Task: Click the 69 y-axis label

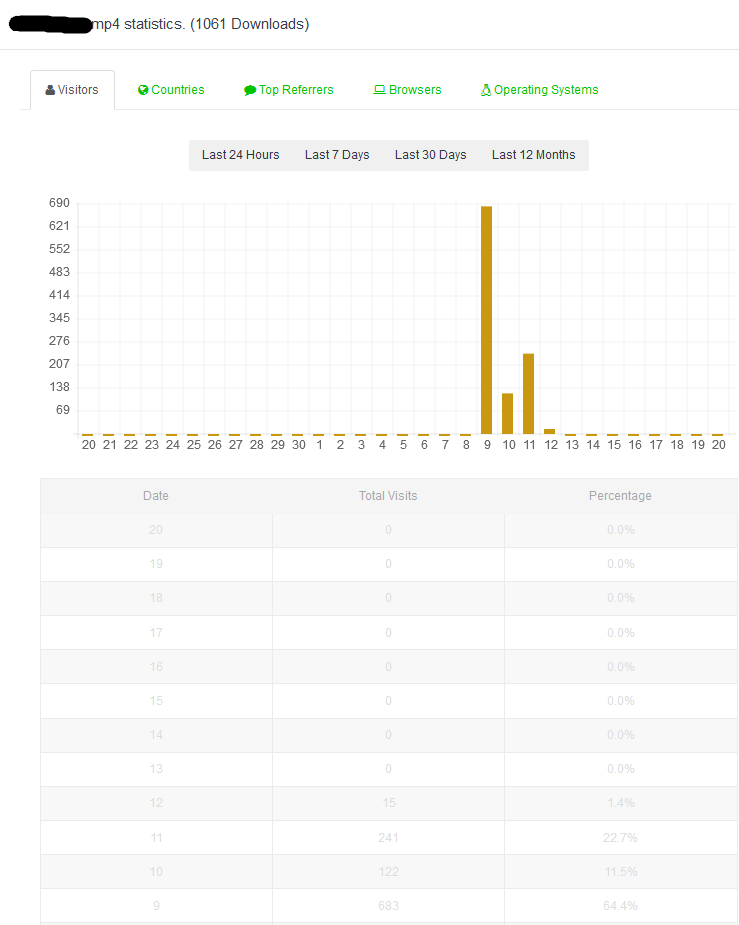Action: coord(63,410)
